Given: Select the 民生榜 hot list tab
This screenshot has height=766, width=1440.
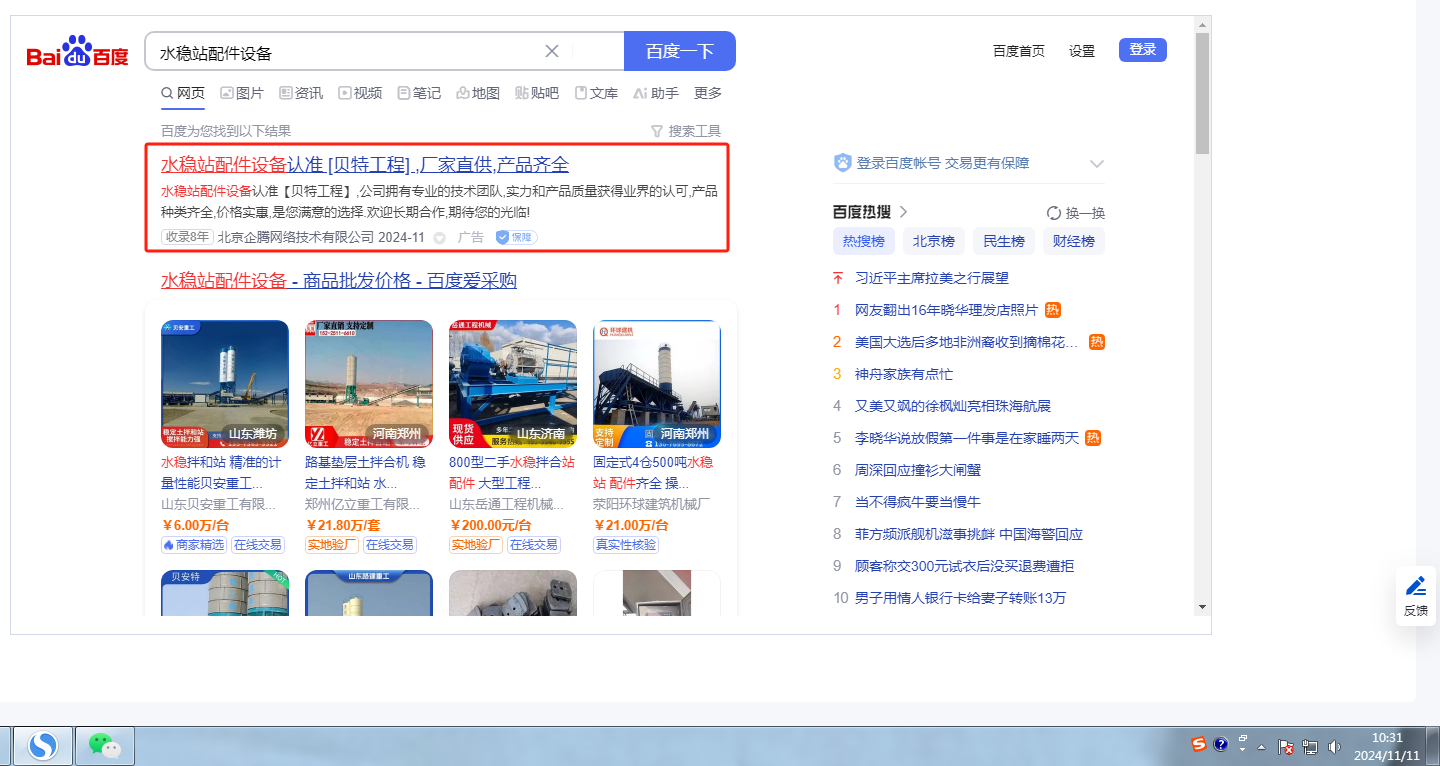Looking at the screenshot, I should click(1004, 241).
